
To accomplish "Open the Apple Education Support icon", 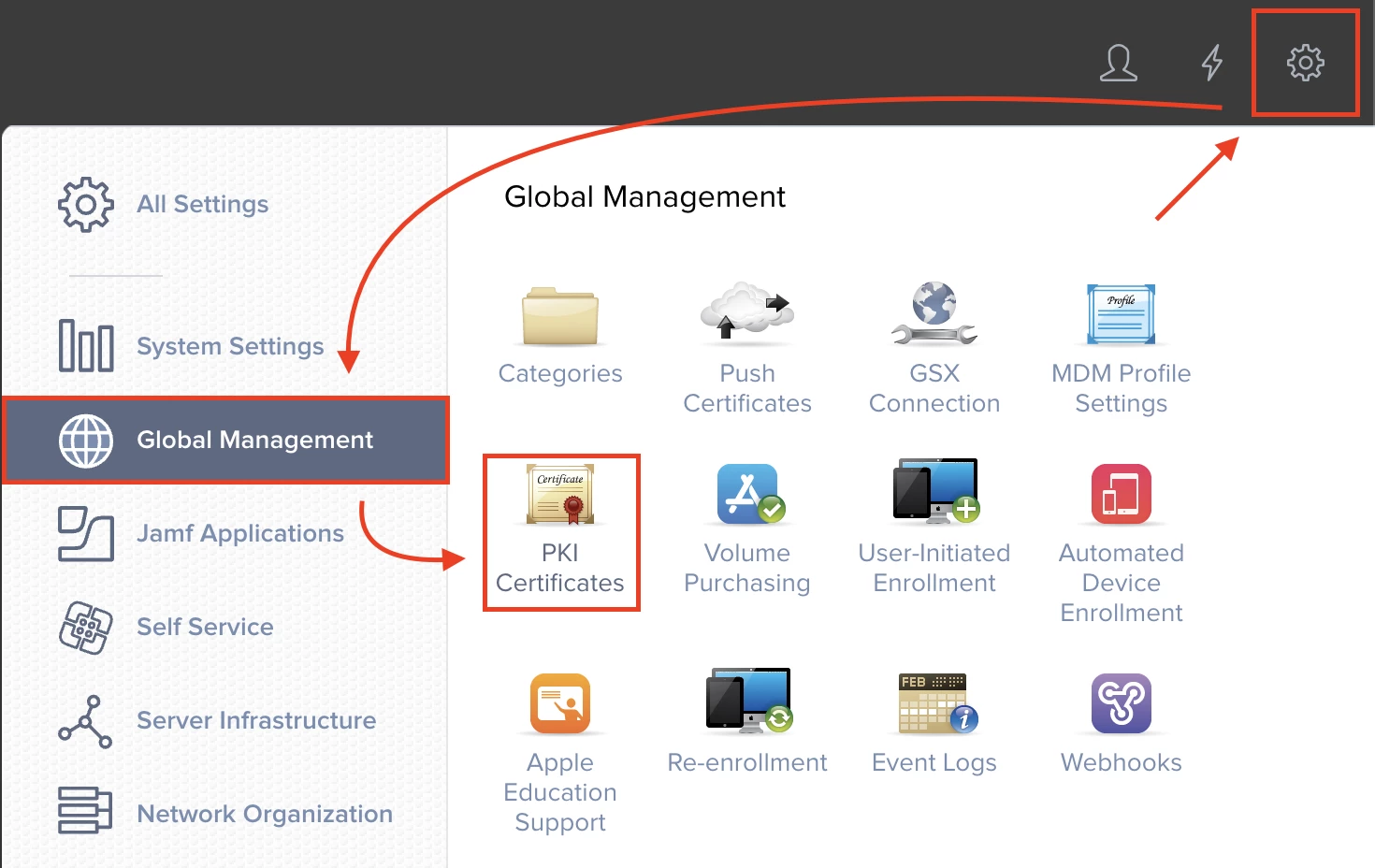I will (560, 703).
